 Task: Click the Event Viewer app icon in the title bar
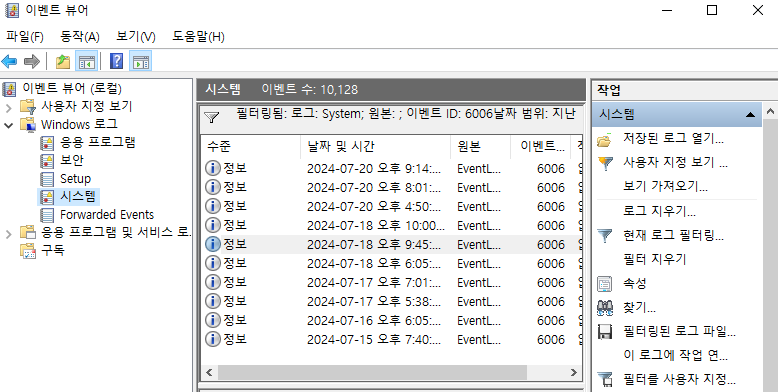pyautogui.click(x=11, y=10)
